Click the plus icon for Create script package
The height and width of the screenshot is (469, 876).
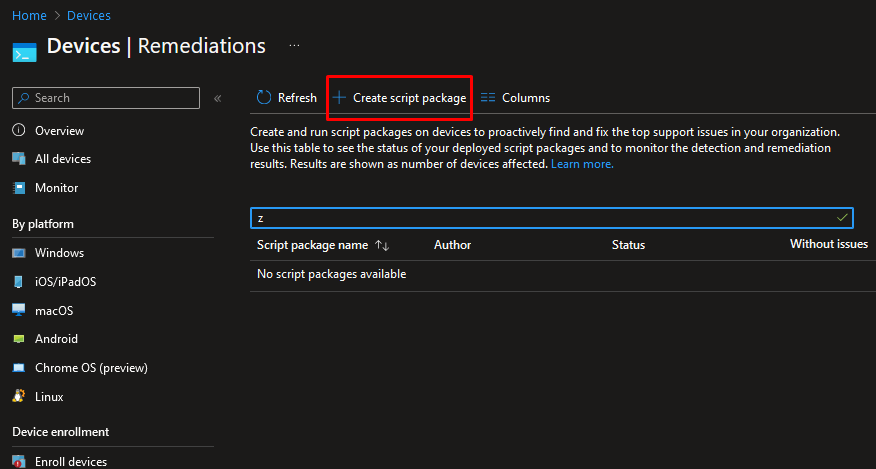[x=339, y=98]
